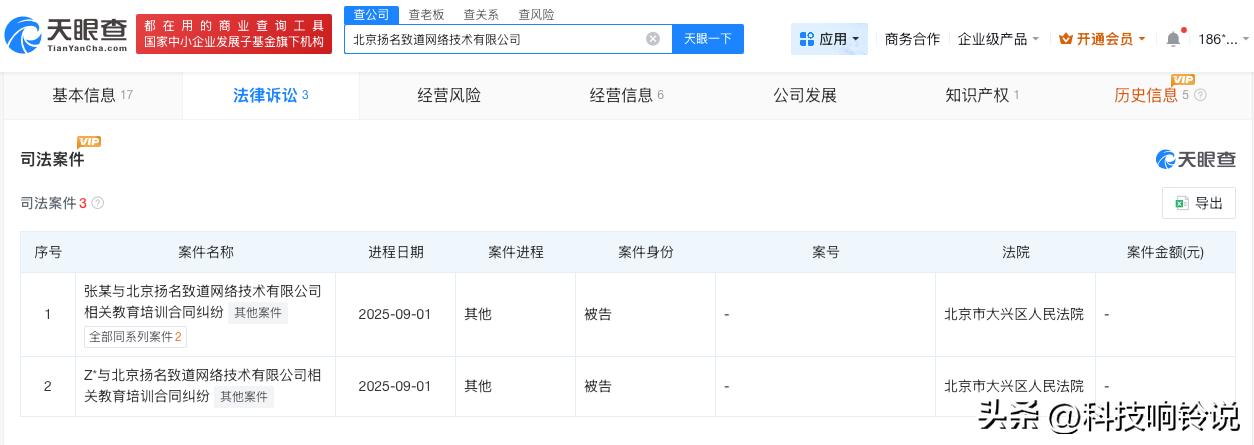Open the 知识产权 tab

point(982,95)
